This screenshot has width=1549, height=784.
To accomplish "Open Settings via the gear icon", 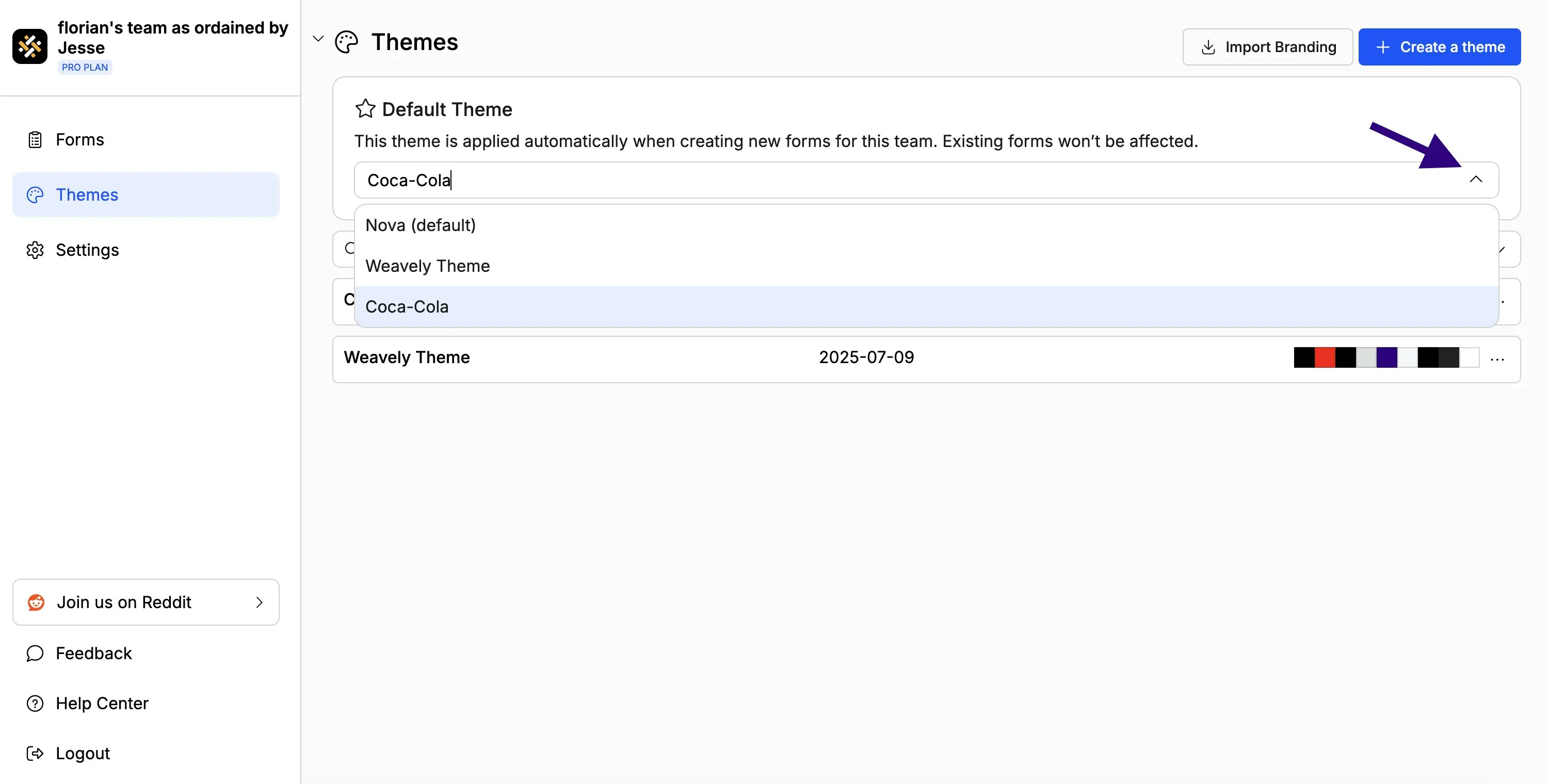I will 34,250.
